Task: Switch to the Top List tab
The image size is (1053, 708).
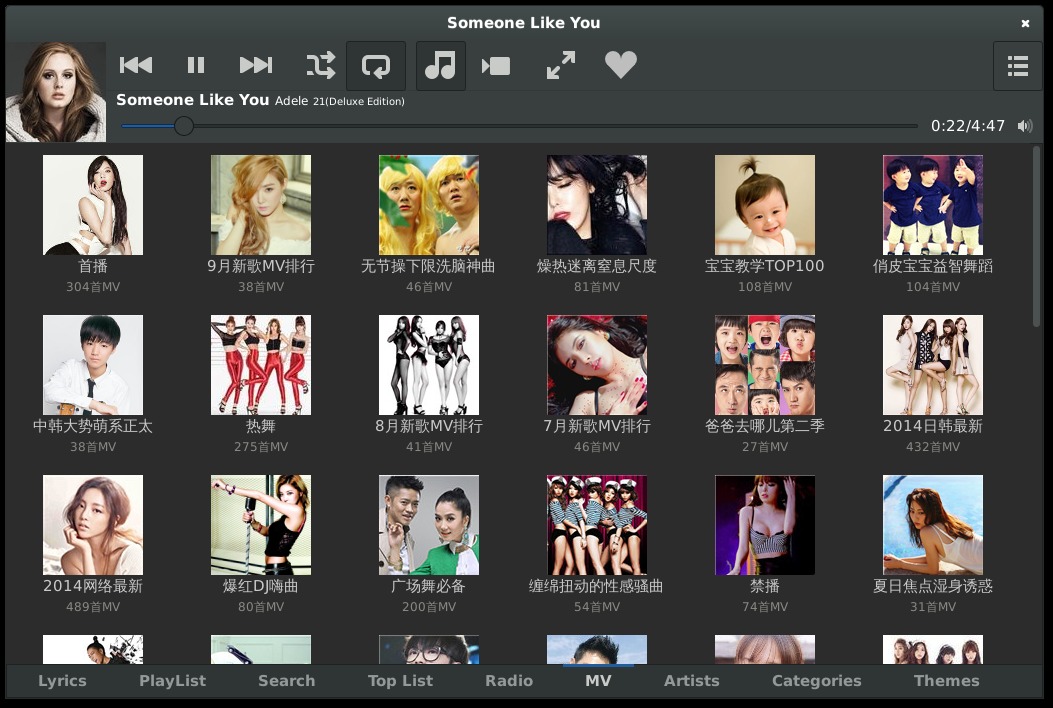Action: pyautogui.click(x=400, y=680)
